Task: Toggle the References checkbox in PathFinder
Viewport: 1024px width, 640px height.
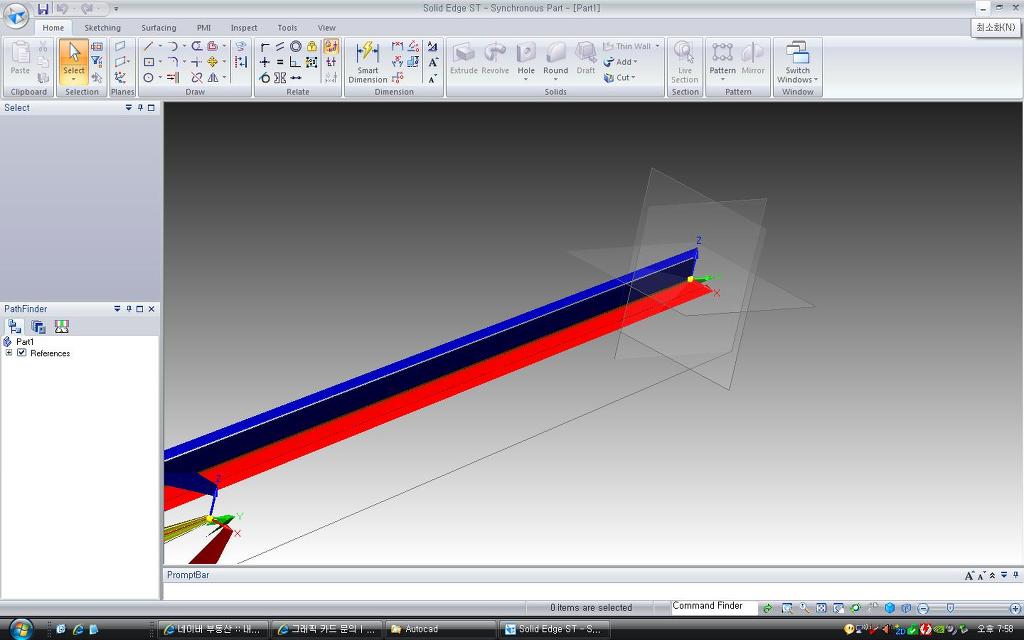Action: pos(22,353)
